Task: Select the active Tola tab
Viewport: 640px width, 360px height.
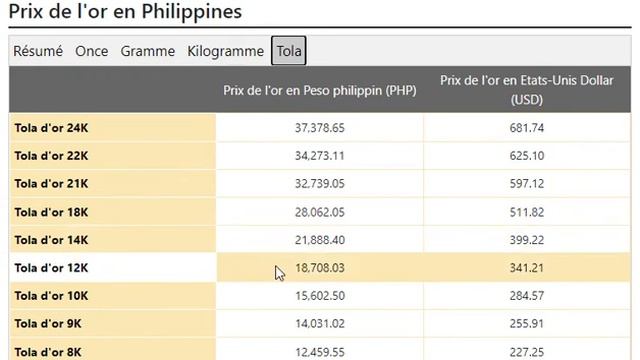Action: tap(289, 51)
